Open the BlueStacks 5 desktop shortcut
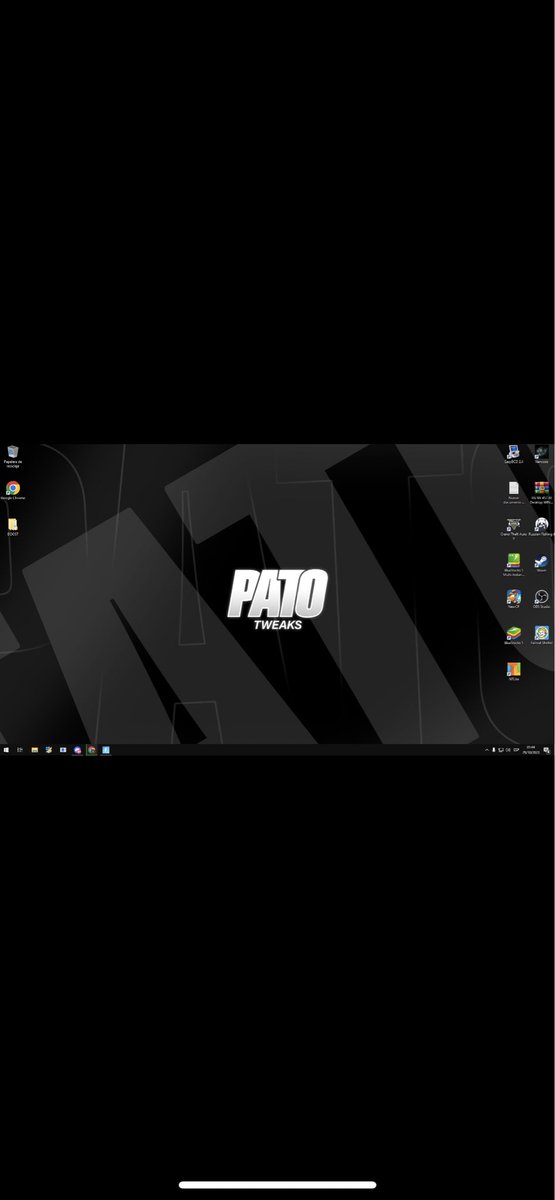555x1200 pixels. [513, 637]
